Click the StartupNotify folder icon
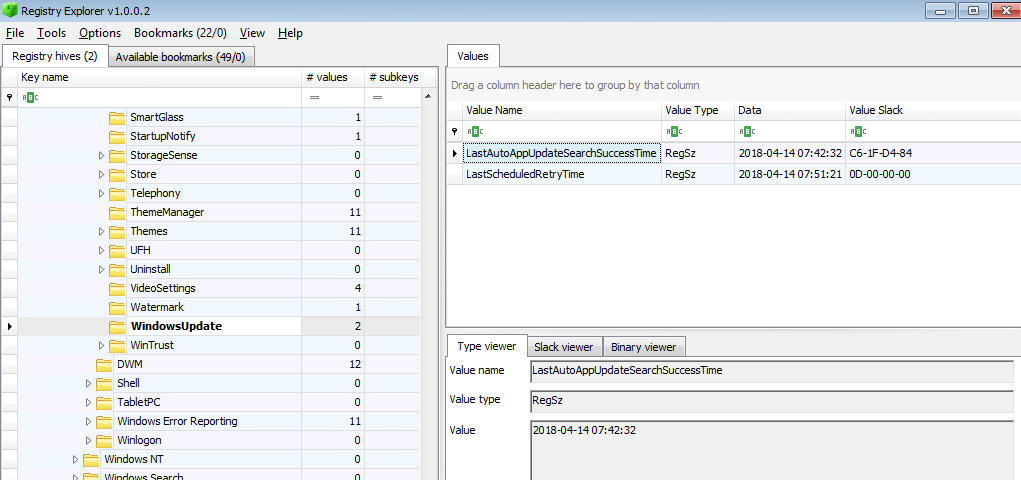Viewport: 1021px width, 480px height. (117, 137)
